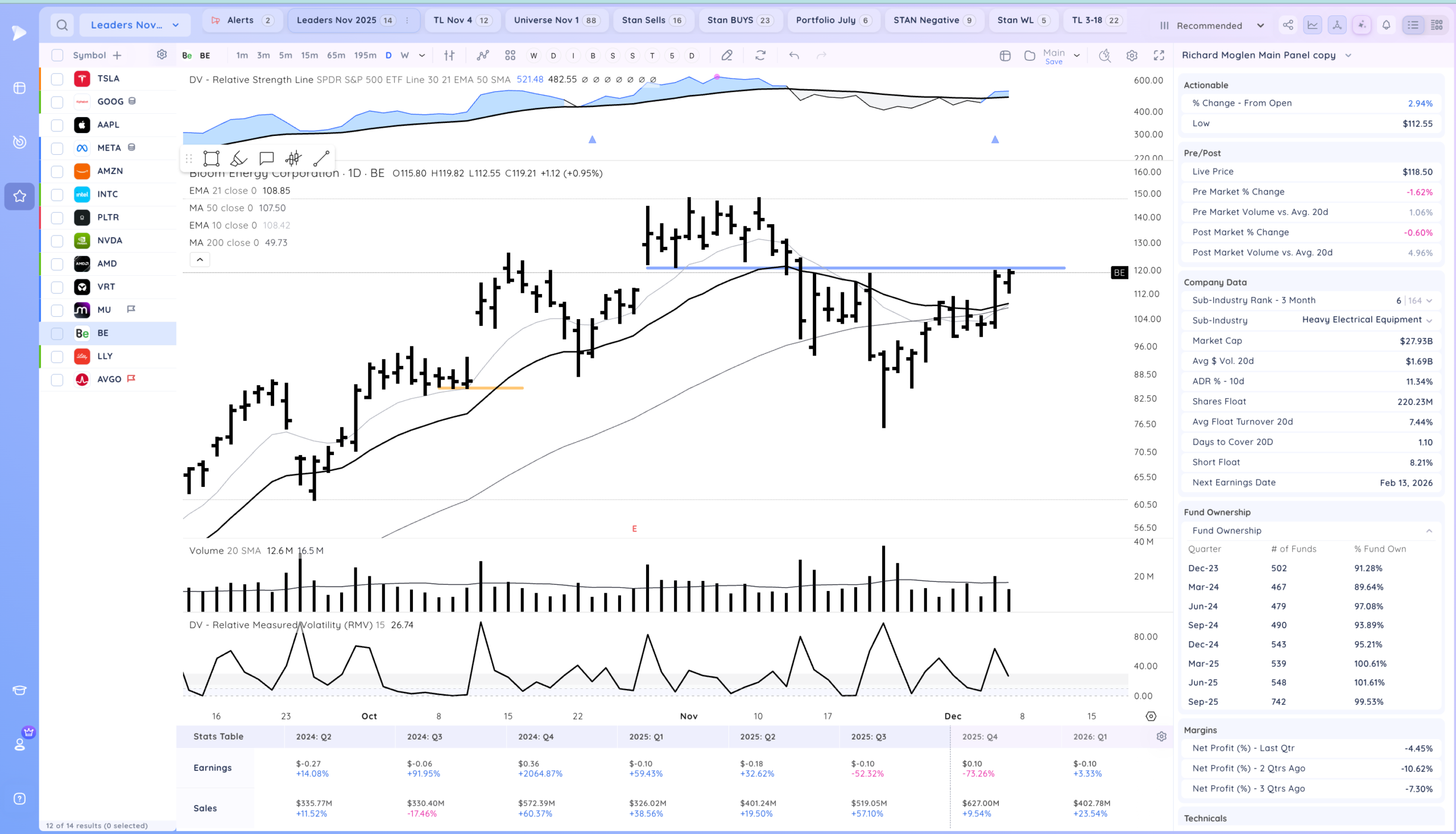This screenshot has width=1456, height=834.
Task: Collapse the Fund Ownership section
Action: click(1429, 531)
